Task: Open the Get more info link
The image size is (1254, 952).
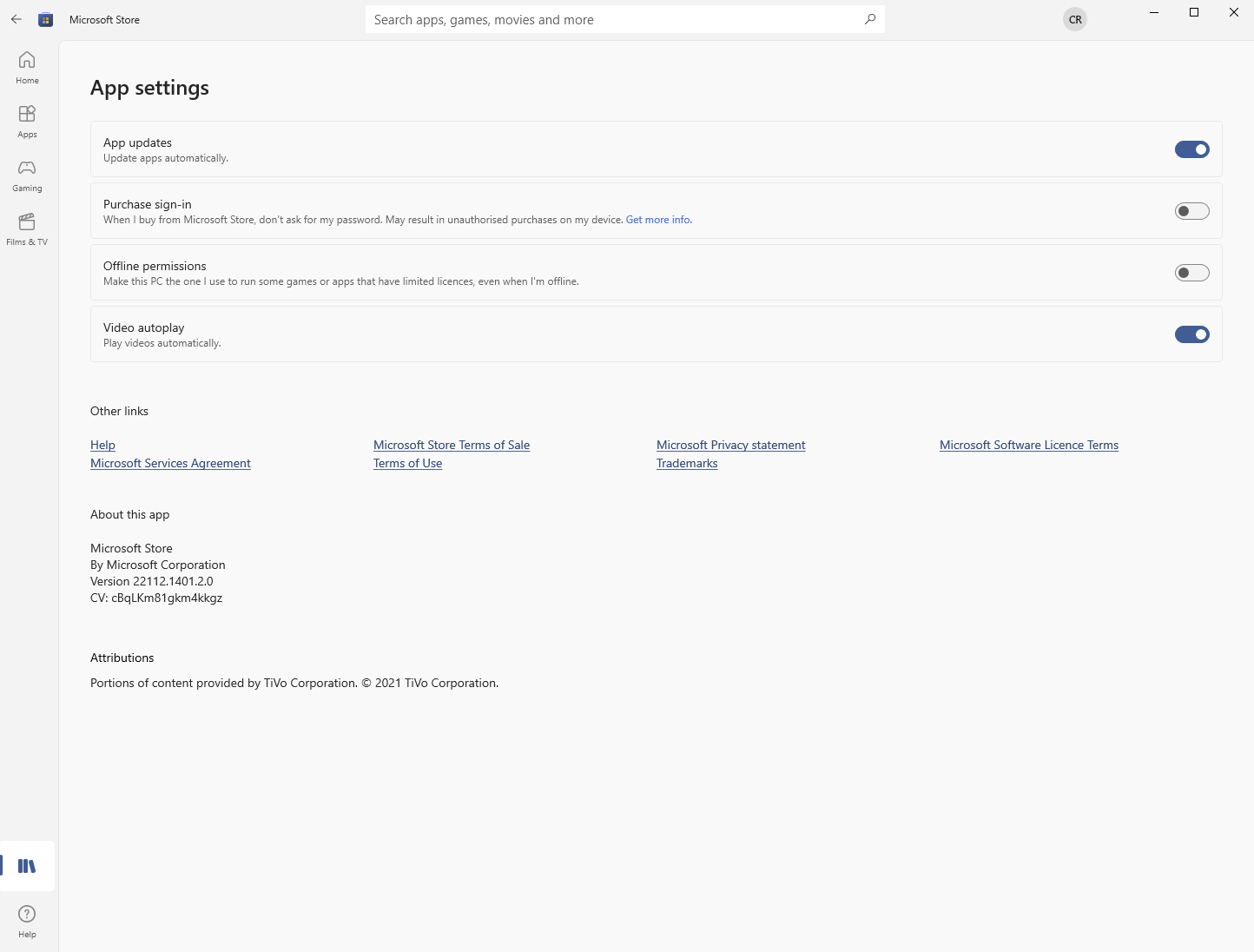Action: [x=658, y=220]
